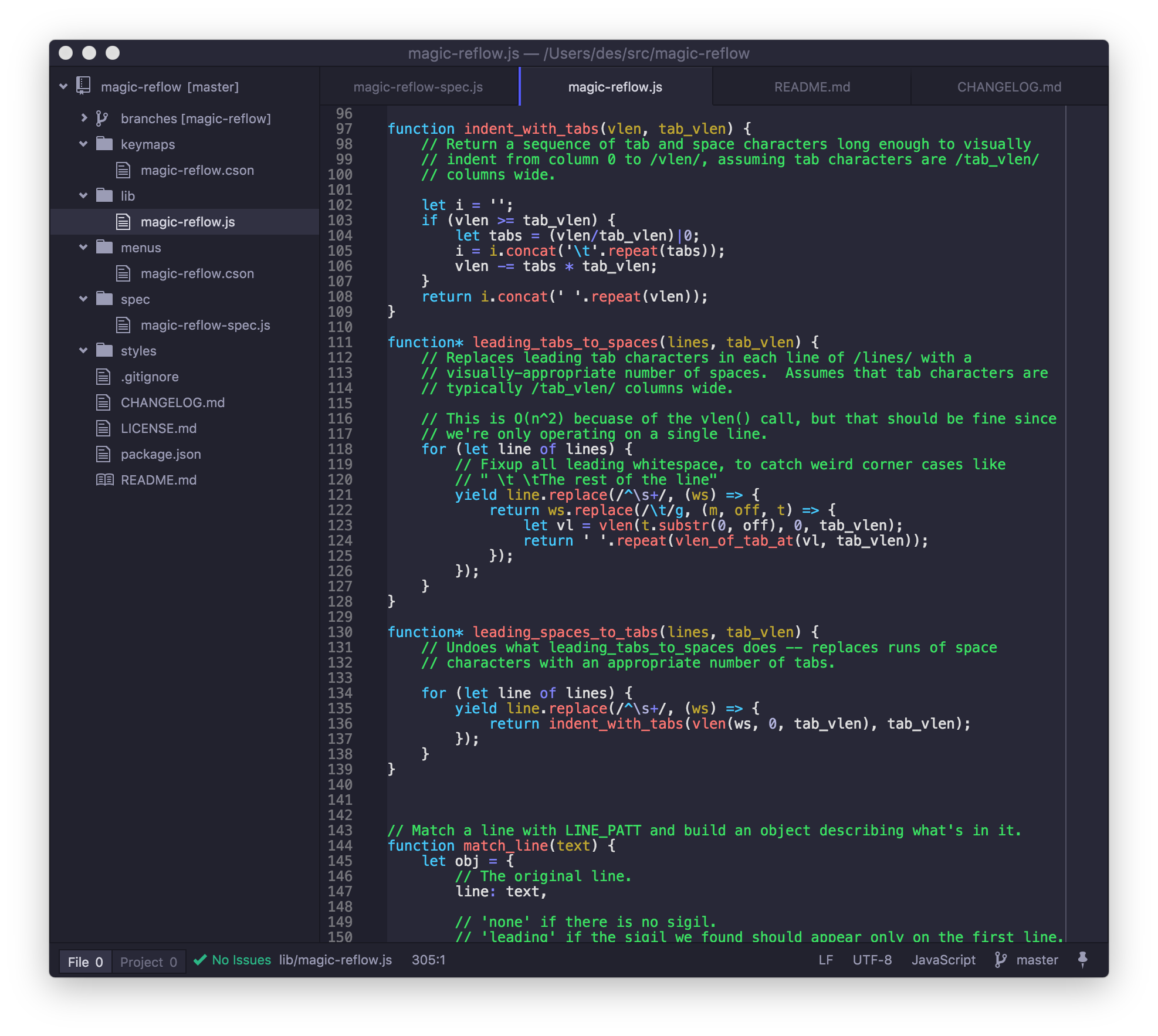Click the README.md book icon in tree
1158x1036 pixels.
pos(104,480)
